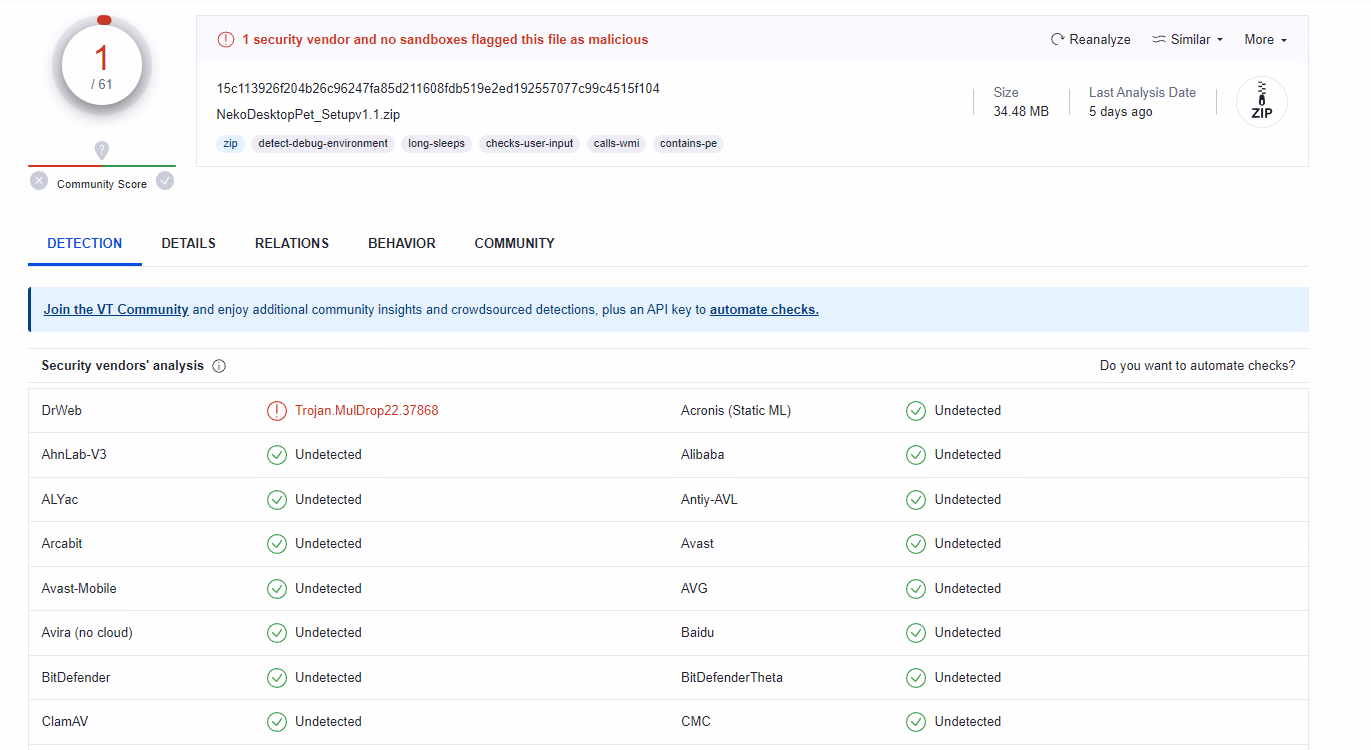Image resolution: width=1371 pixels, height=750 pixels.
Task: Switch to the DETECTION tab
Action: click(x=85, y=243)
